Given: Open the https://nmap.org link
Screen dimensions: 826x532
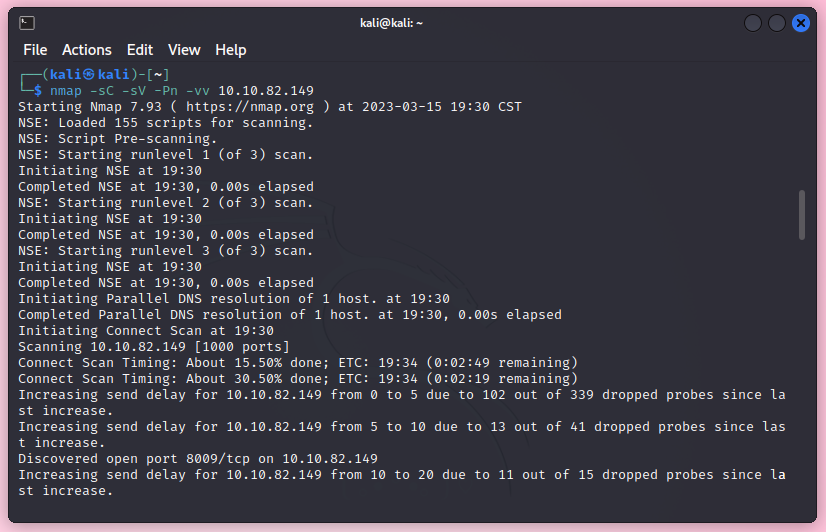Looking at the screenshot, I should tap(250, 107).
